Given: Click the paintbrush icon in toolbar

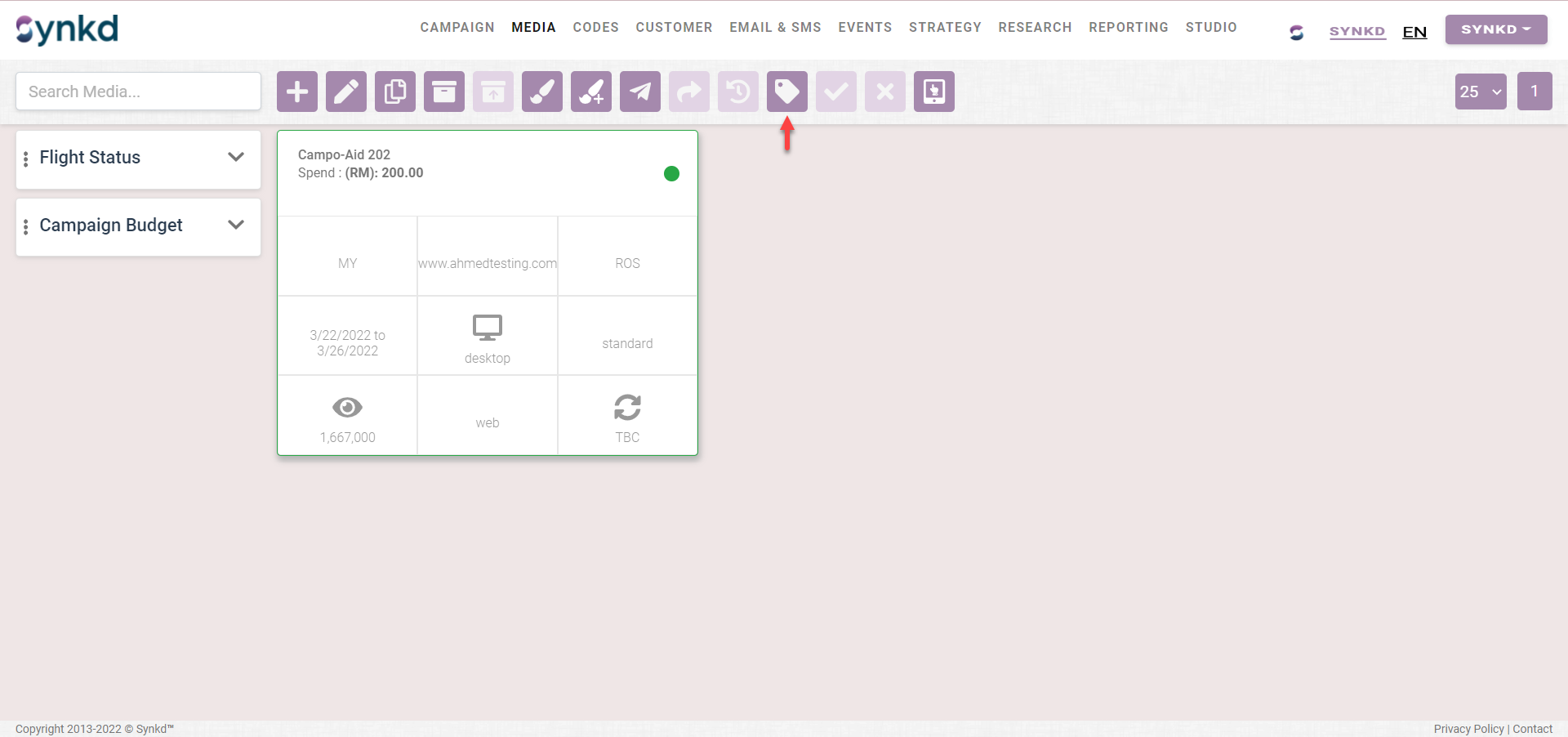Looking at the screenshot, I should click(542, 92).
